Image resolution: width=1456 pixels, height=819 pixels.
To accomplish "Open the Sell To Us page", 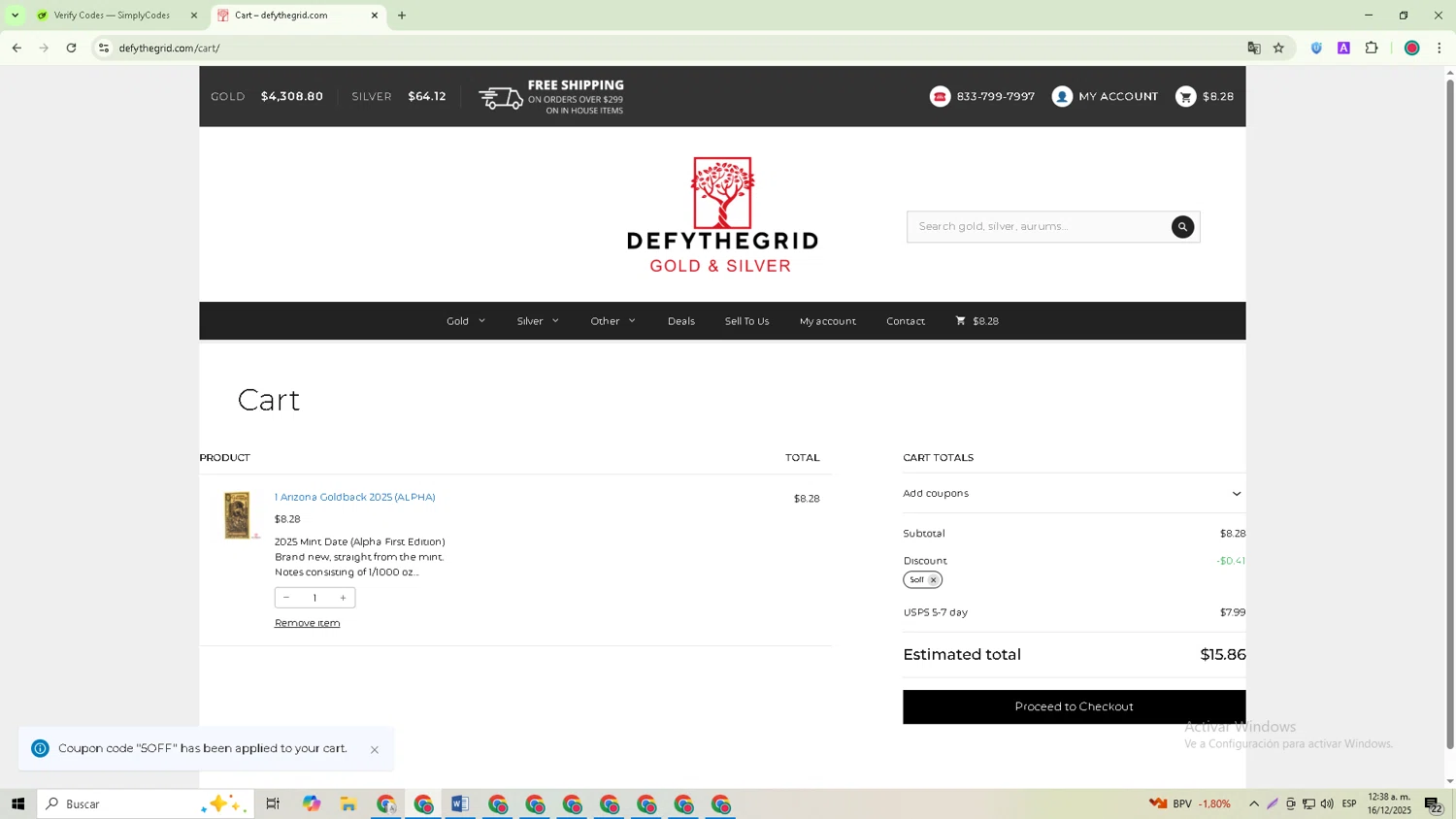I will [746, 321].
